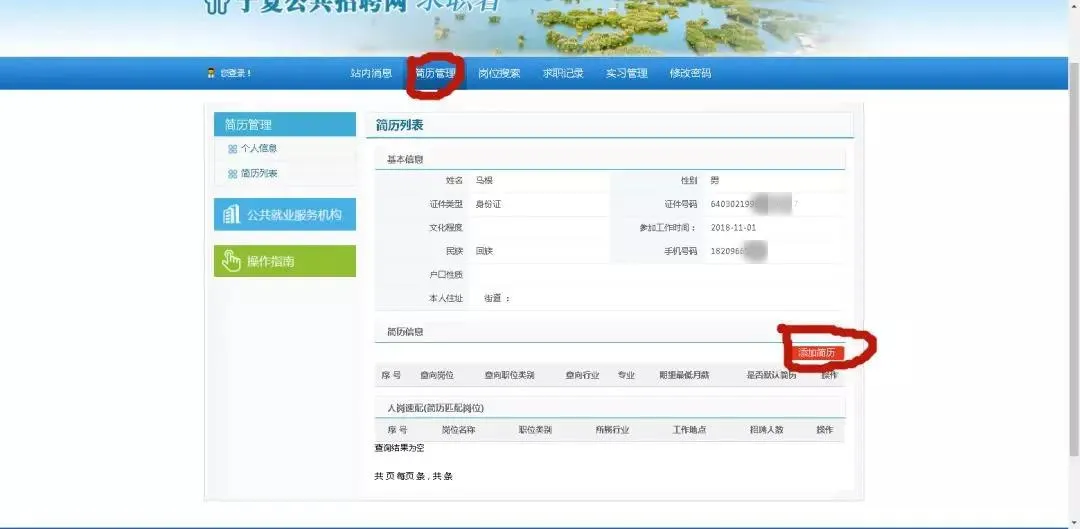Open 个人信息 in the sidebar
The width and height of the screenshot is (1080, 529).
[x=259, y=149]
